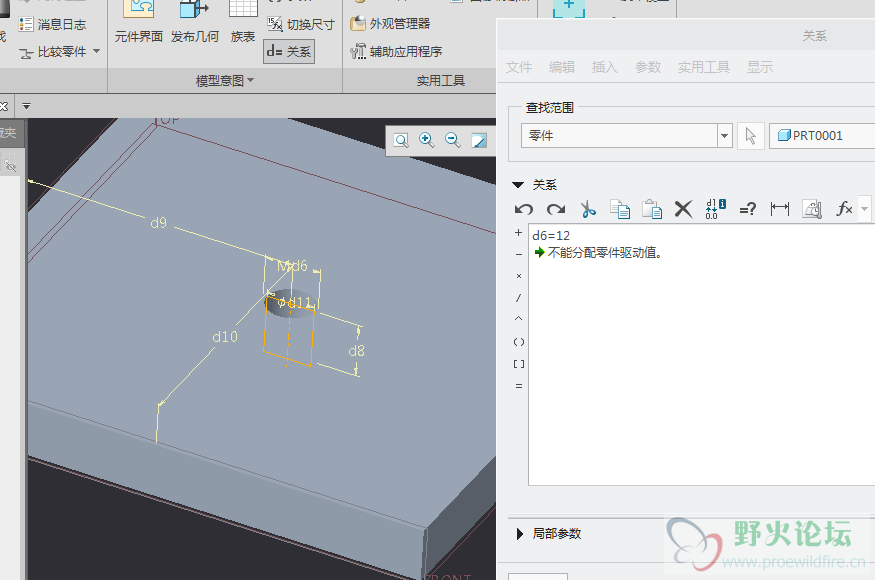Open 外观管理器 appearance manager
875x580 pixels.
tap(390, 23)
